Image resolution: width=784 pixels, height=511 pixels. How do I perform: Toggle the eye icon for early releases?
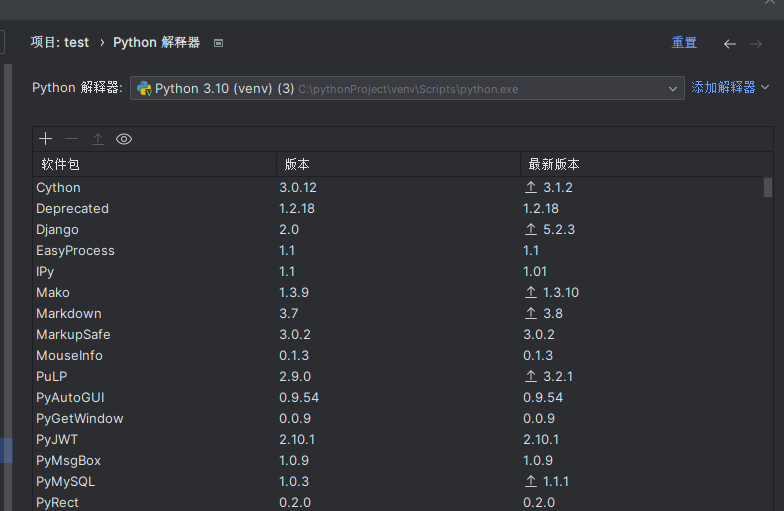tap(124, 139)
